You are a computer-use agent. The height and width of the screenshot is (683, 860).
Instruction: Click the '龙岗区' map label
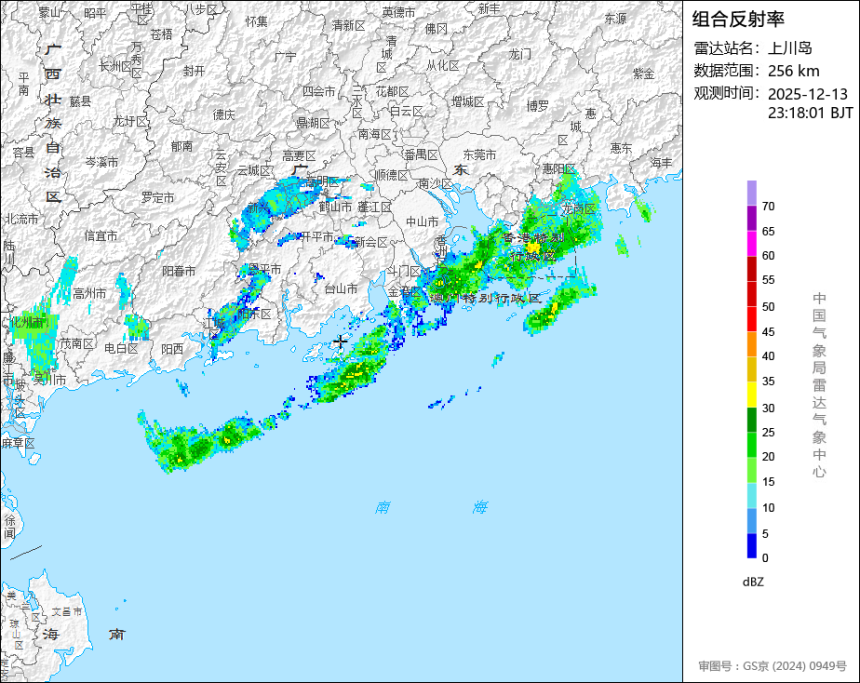[x=578, y=209]
